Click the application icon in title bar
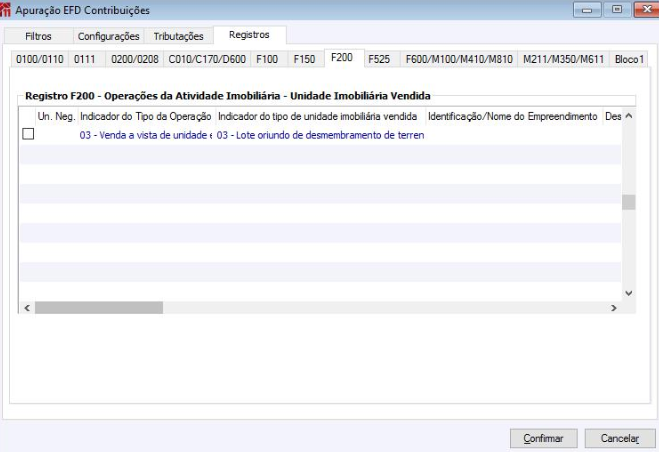The width and height of the screenshot is (659, 452). click(5, 10)
